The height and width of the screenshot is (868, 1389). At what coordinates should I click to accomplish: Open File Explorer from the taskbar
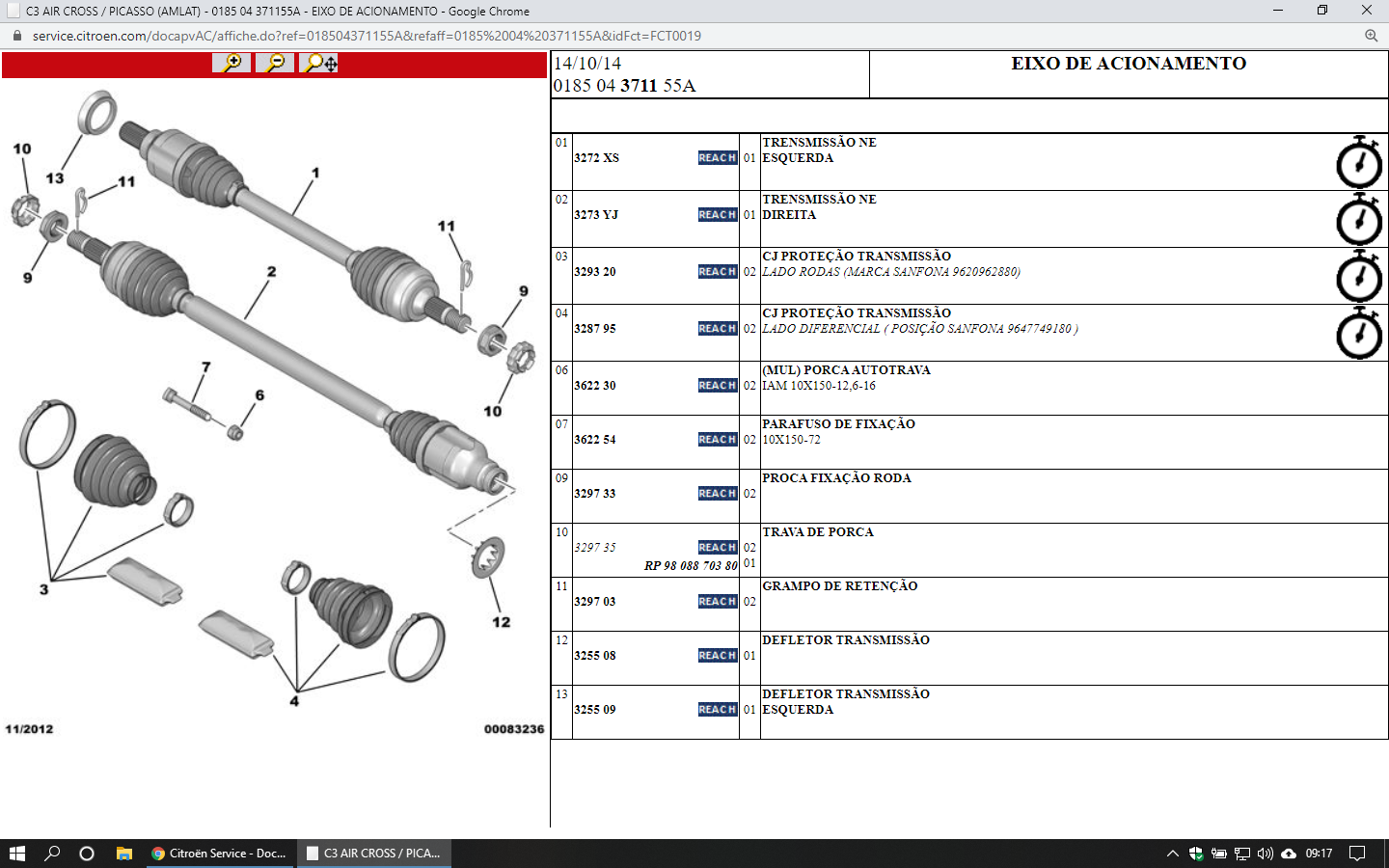coord(123,854)
